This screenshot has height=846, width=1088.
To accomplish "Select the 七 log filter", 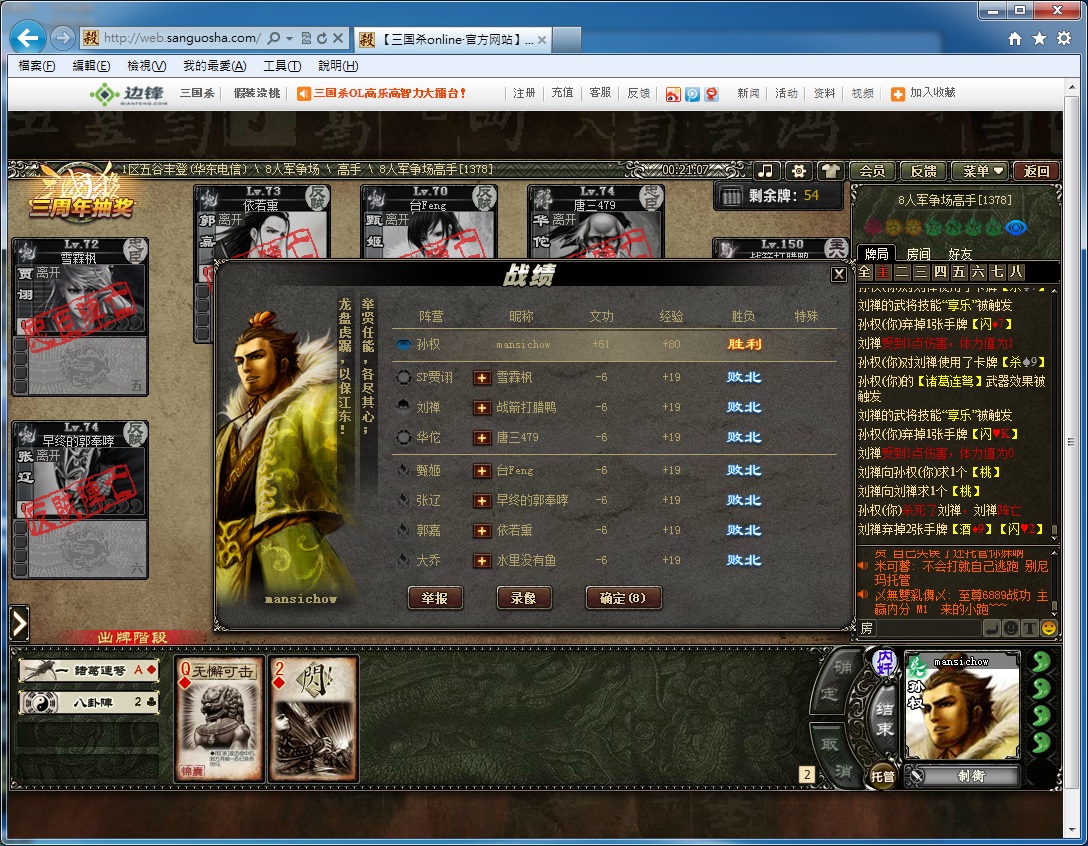I will tap(996, 272).
